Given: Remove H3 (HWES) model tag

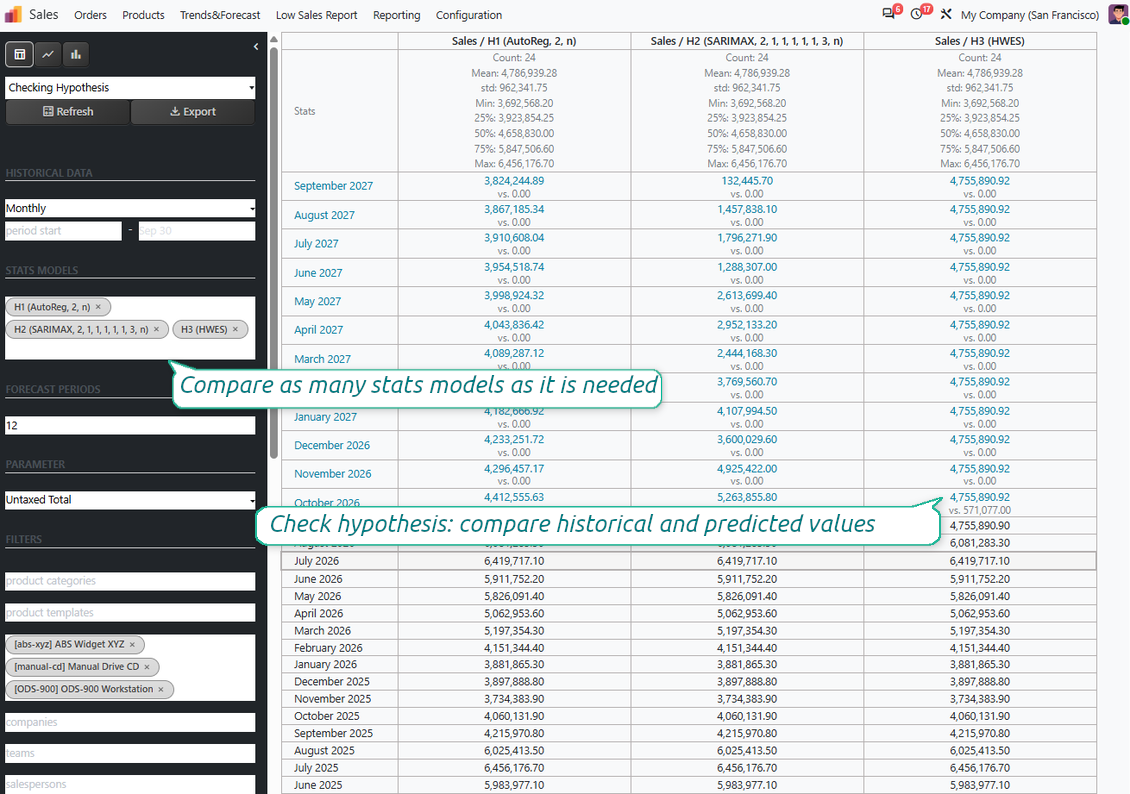Looking at the screenshot, I should (235, 329).
